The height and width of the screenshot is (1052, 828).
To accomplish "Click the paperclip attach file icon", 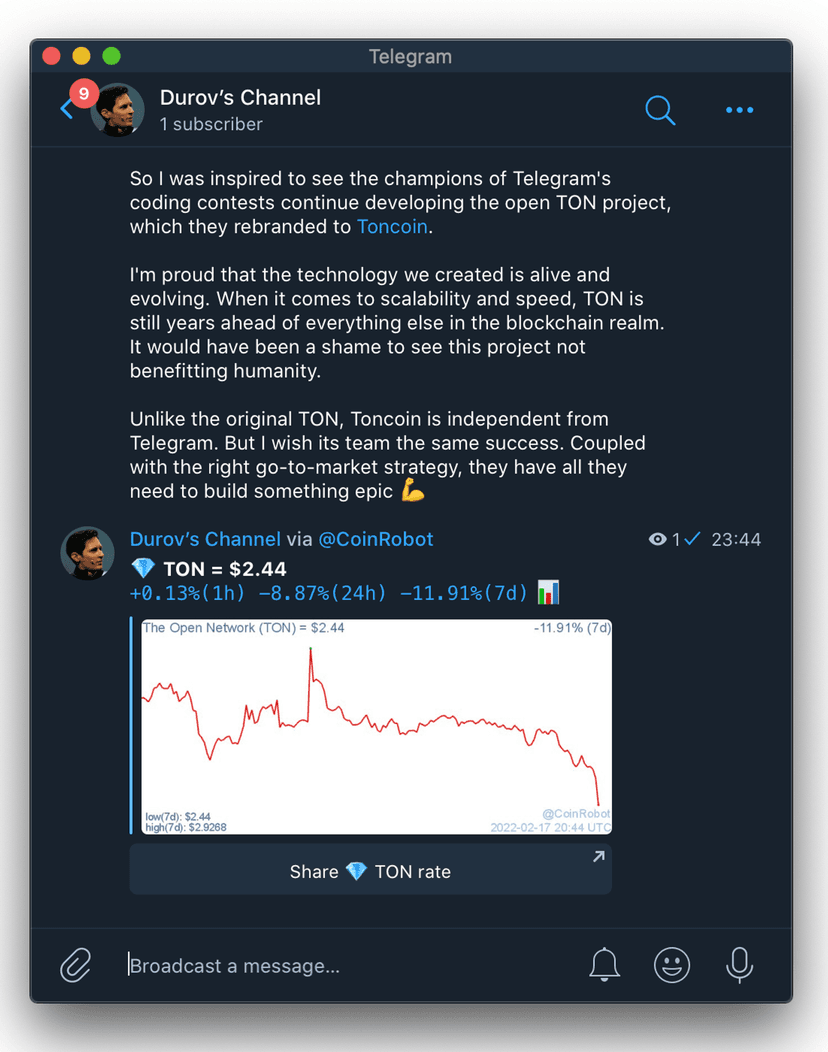I will coord(76,965).
